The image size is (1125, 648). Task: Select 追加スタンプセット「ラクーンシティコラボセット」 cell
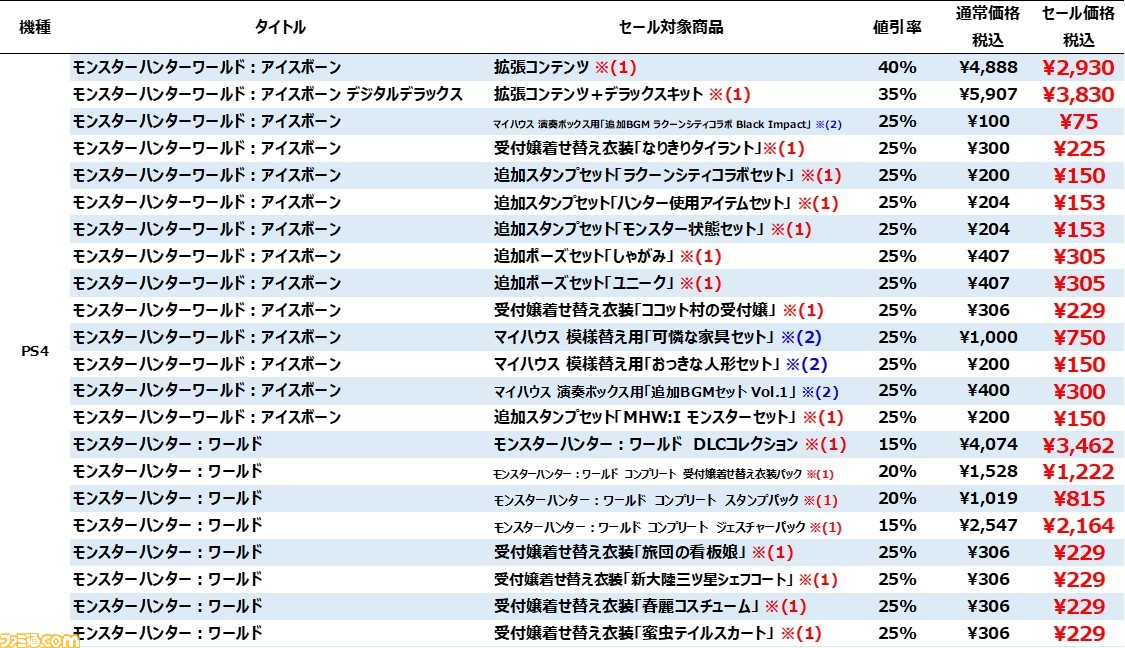667,175
